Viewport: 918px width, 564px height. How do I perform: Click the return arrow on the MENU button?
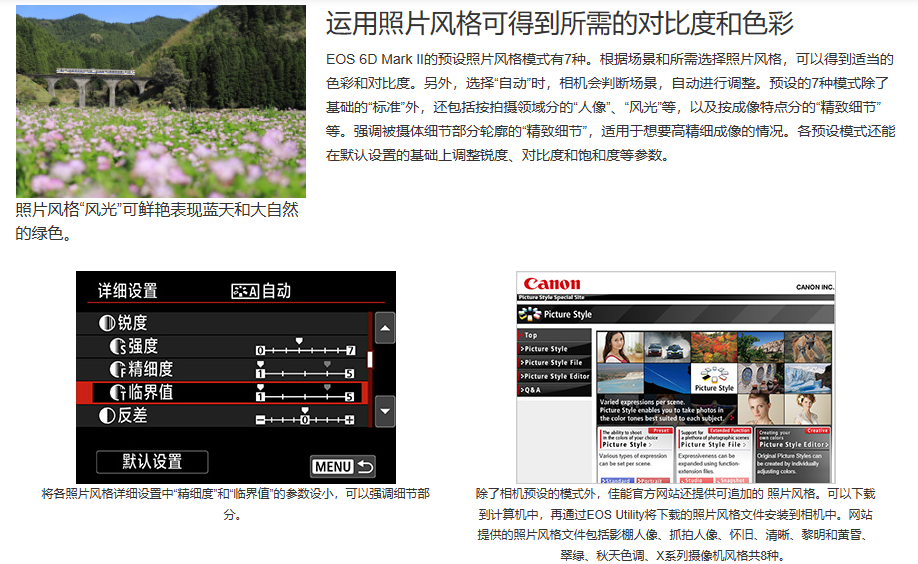pos(365,467)
